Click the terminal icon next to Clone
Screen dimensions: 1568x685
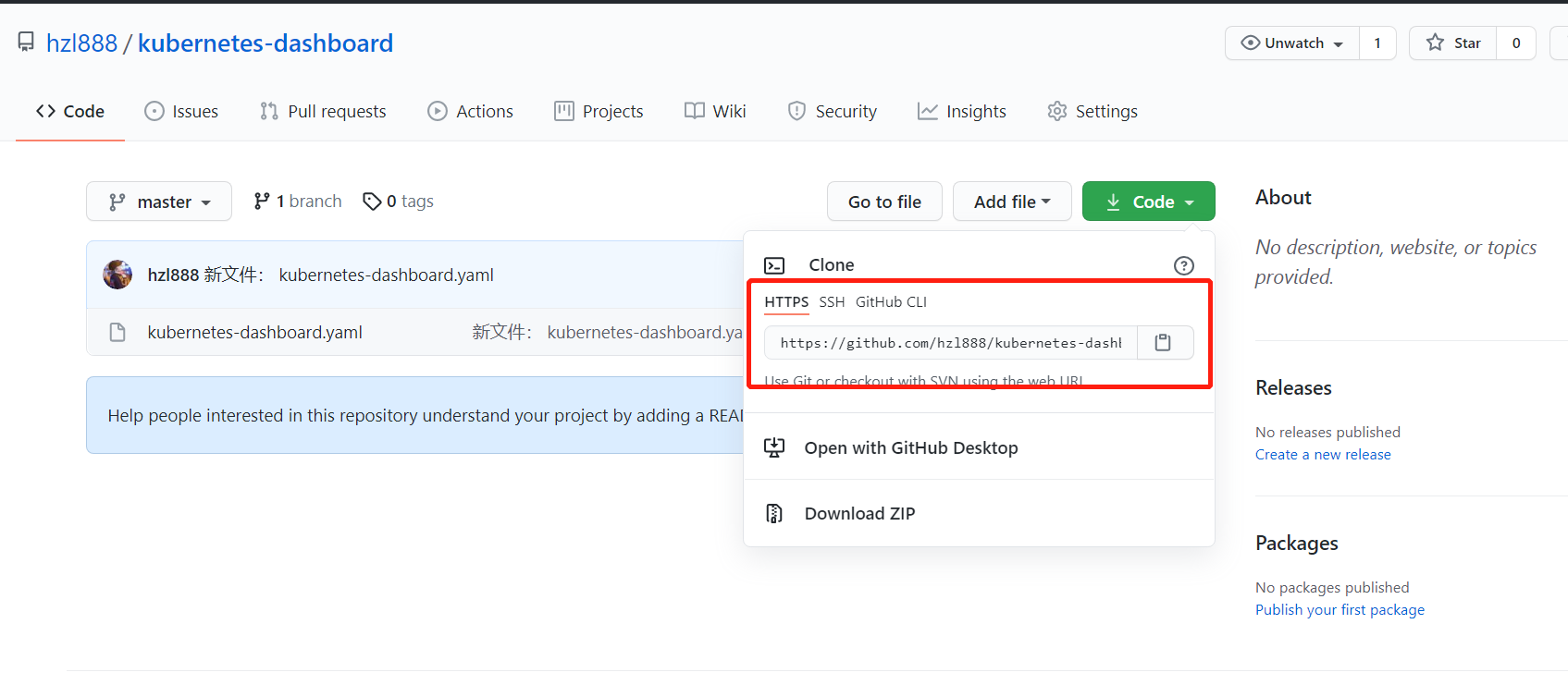pyautogui.click(x=774, y=265)
